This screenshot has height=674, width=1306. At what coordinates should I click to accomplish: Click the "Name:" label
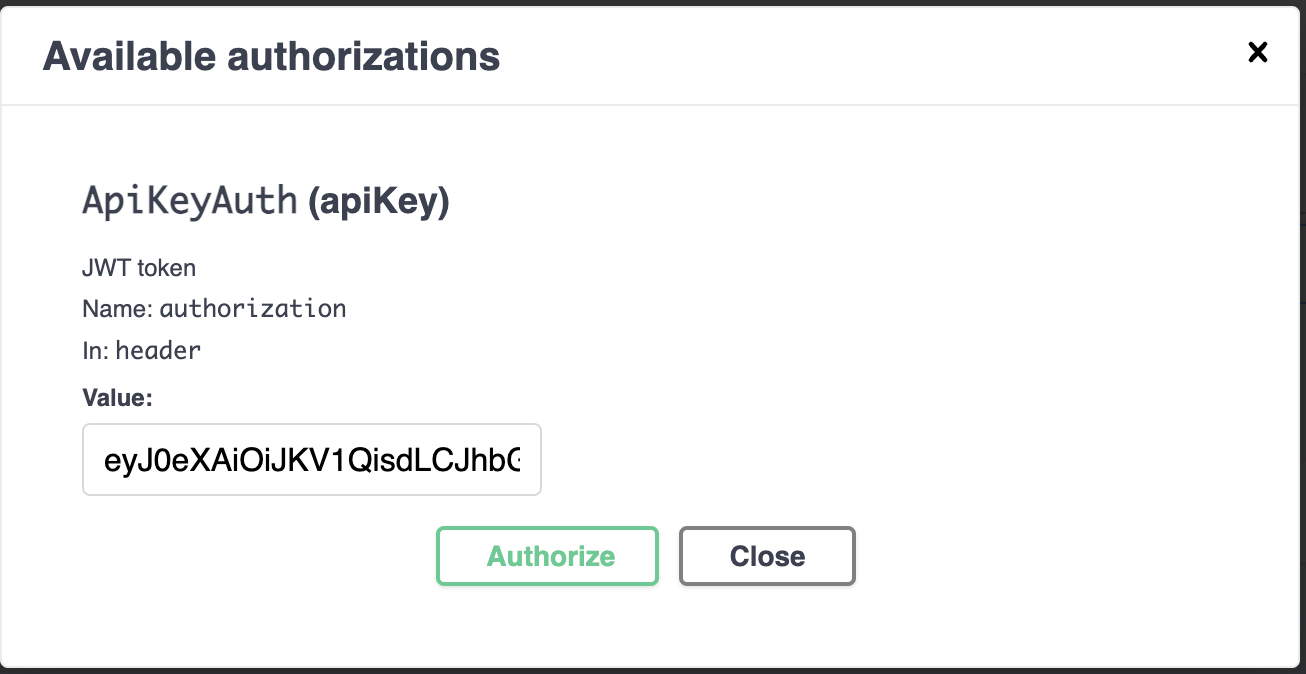(x=117, y=309)
